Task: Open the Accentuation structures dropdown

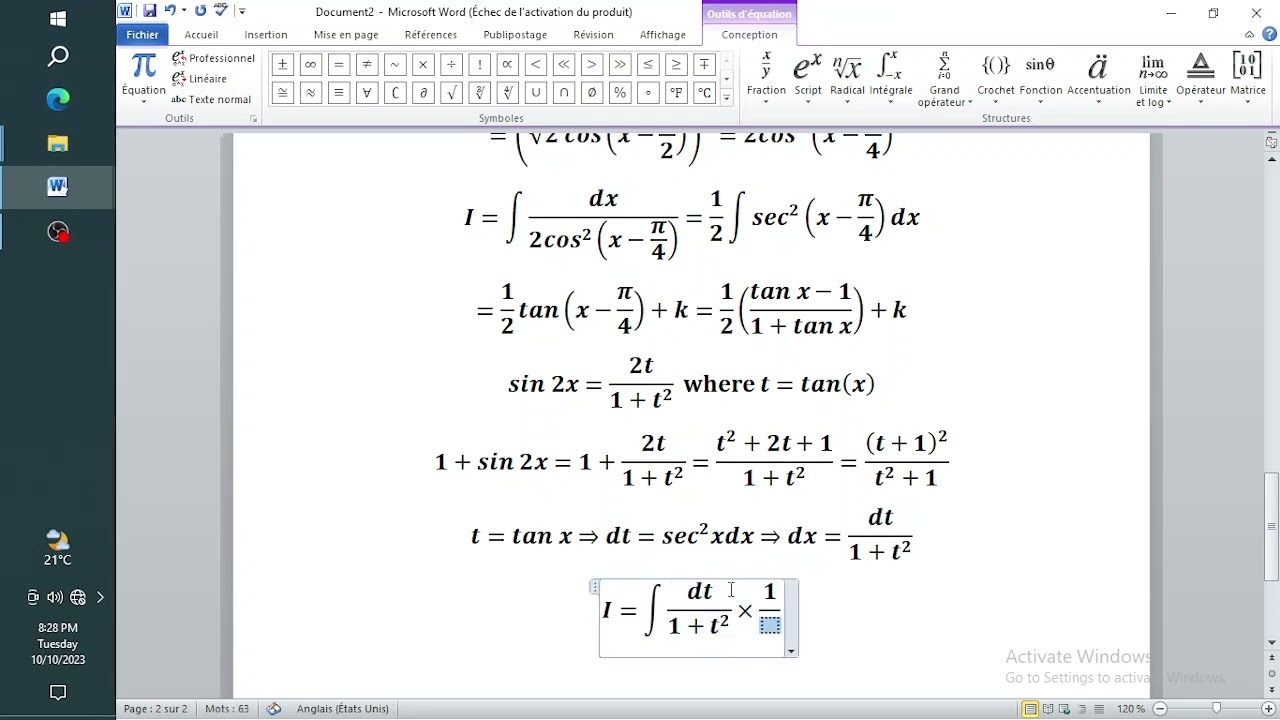Action: pyautogui.click(x=1098, y=78)
